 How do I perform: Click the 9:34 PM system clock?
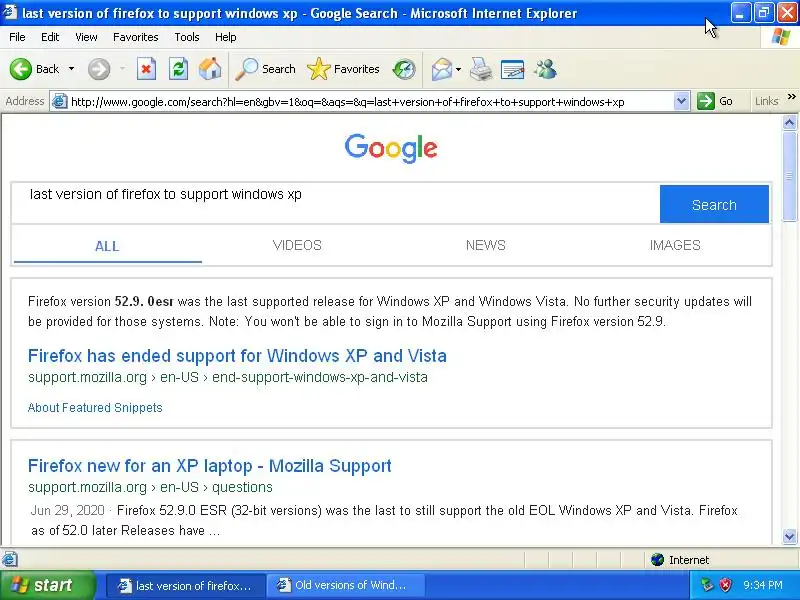pos(763,585)
